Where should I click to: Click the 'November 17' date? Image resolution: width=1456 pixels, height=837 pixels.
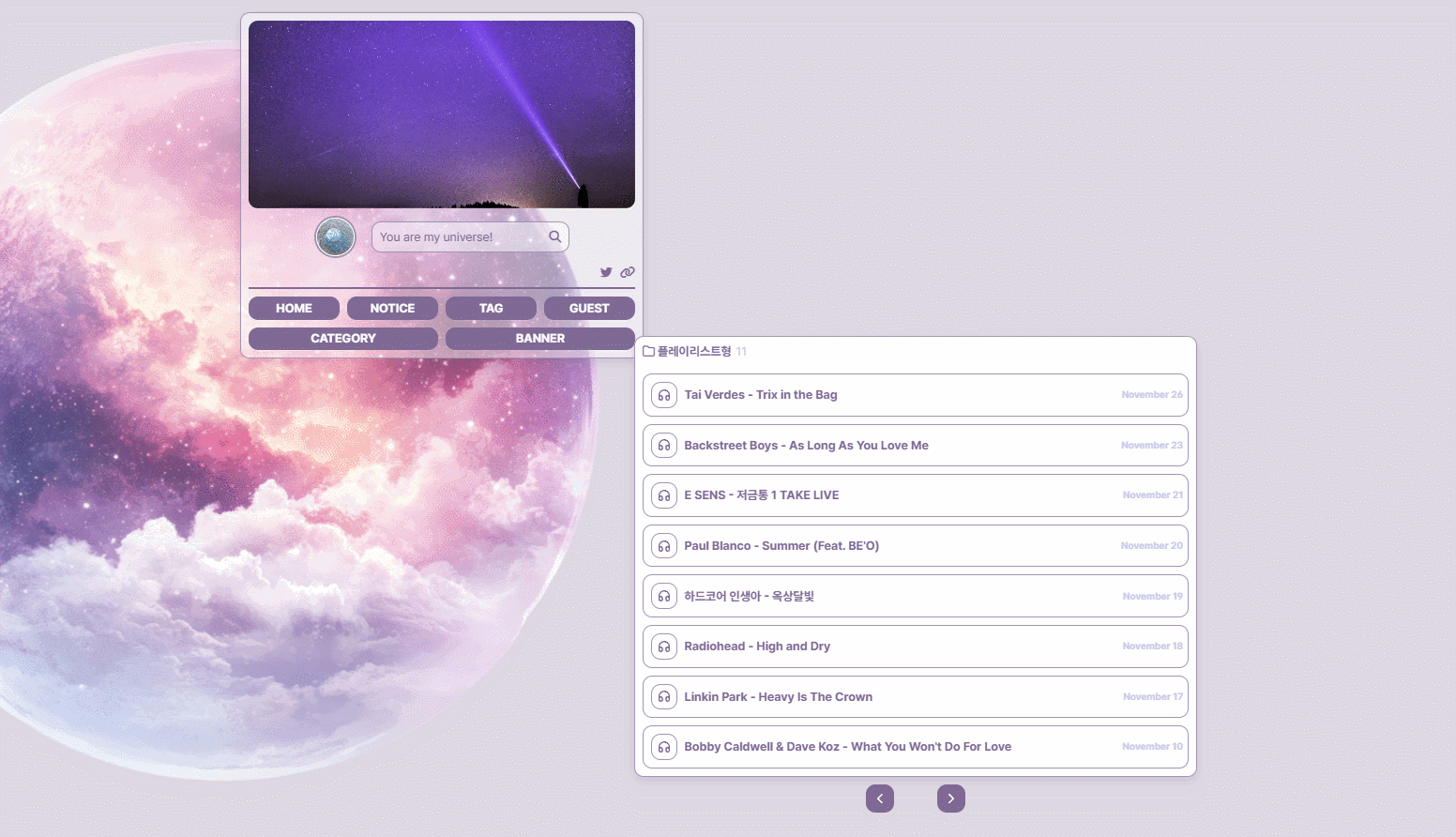click(1153, 697)
